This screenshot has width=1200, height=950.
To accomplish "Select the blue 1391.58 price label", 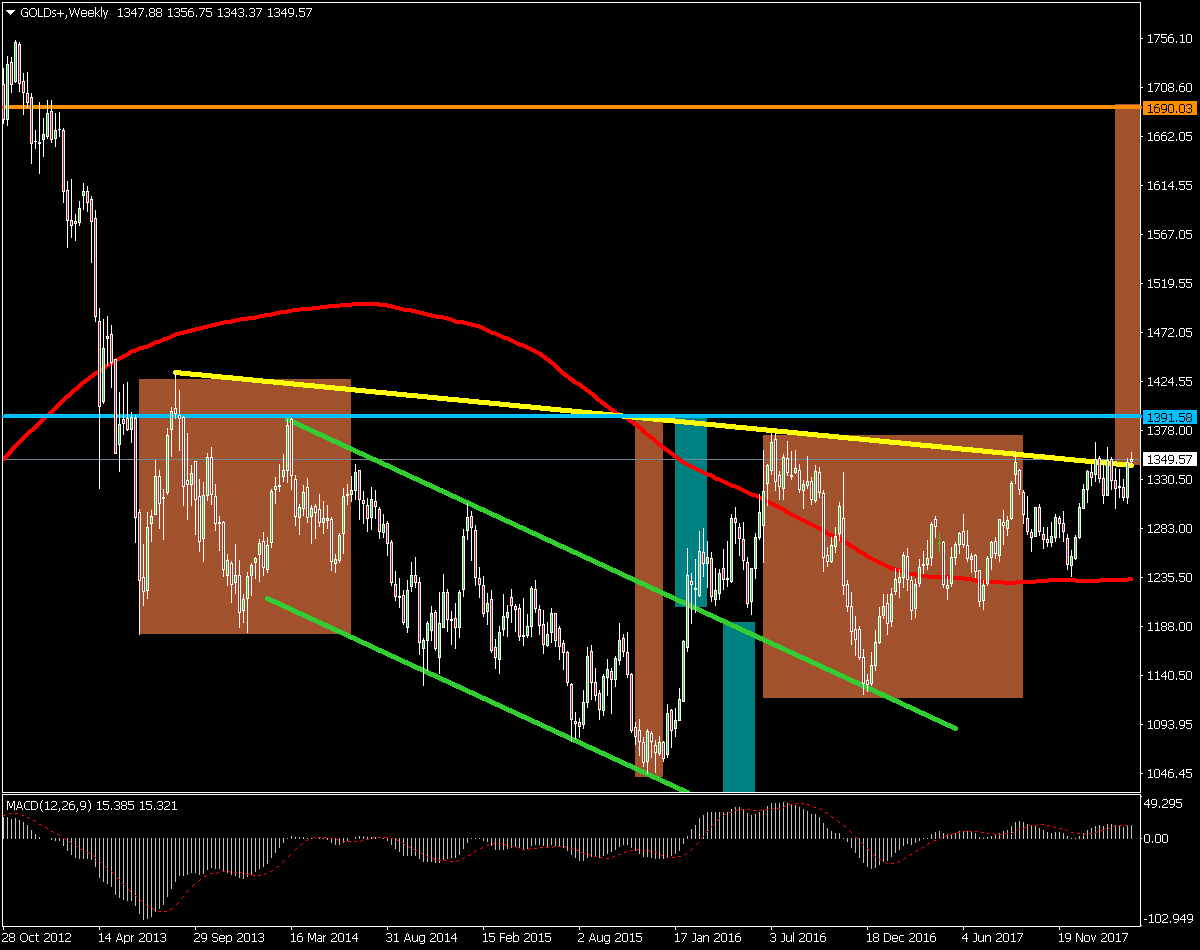I will 1168,416.
